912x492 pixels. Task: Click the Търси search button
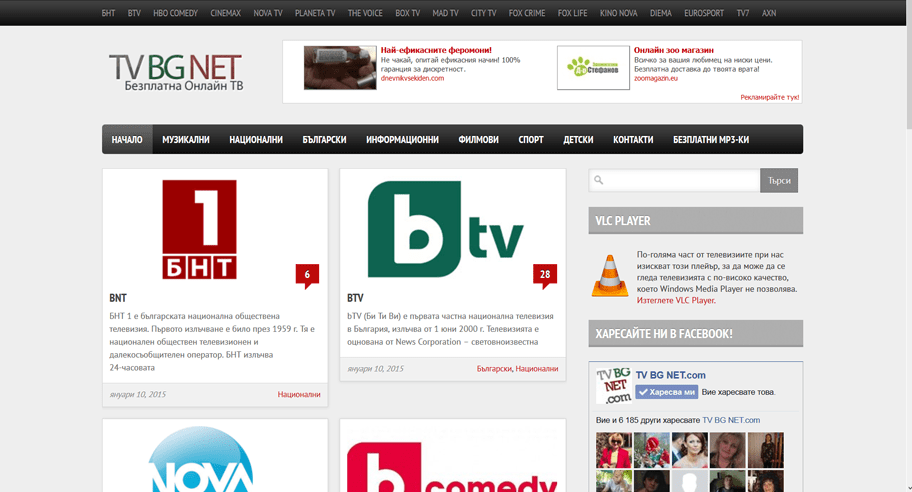point(779,180)
